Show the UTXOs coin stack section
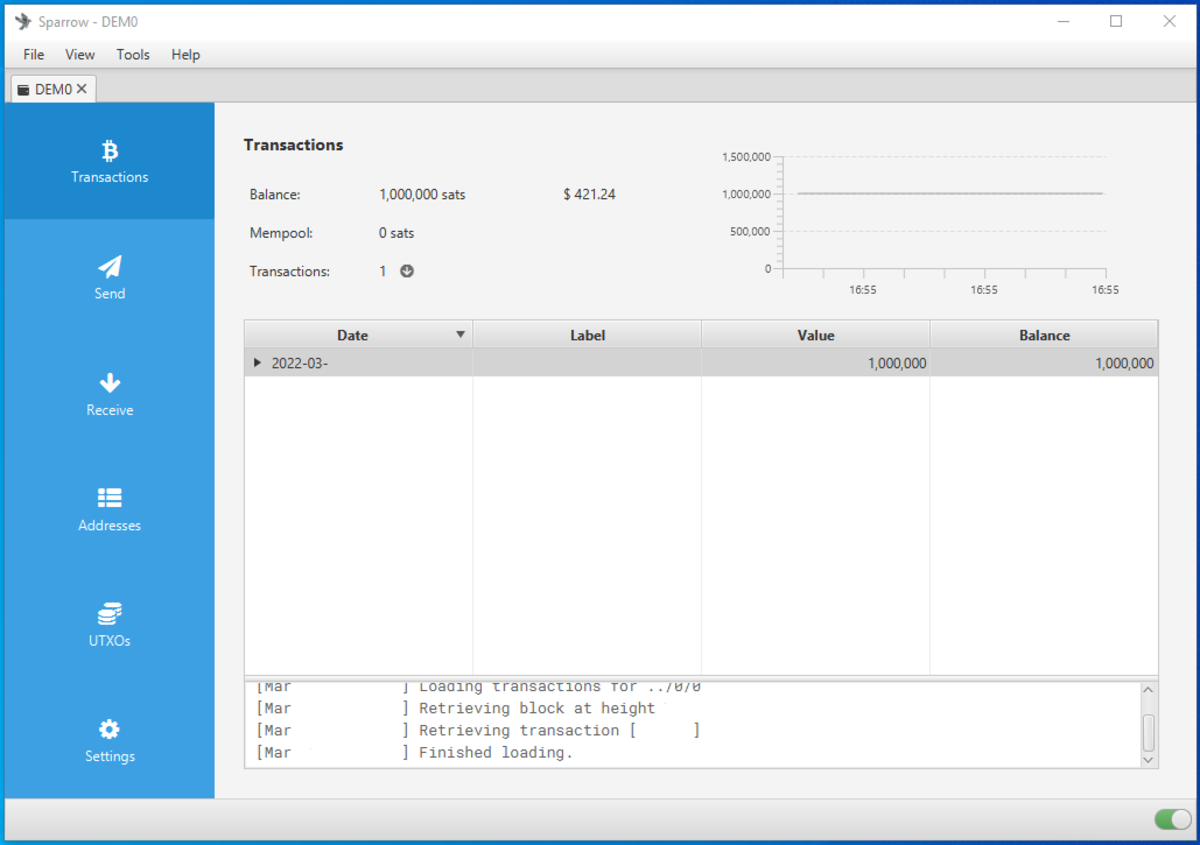1200x845 pixels. pyautogui.click(x=109, y=625)
